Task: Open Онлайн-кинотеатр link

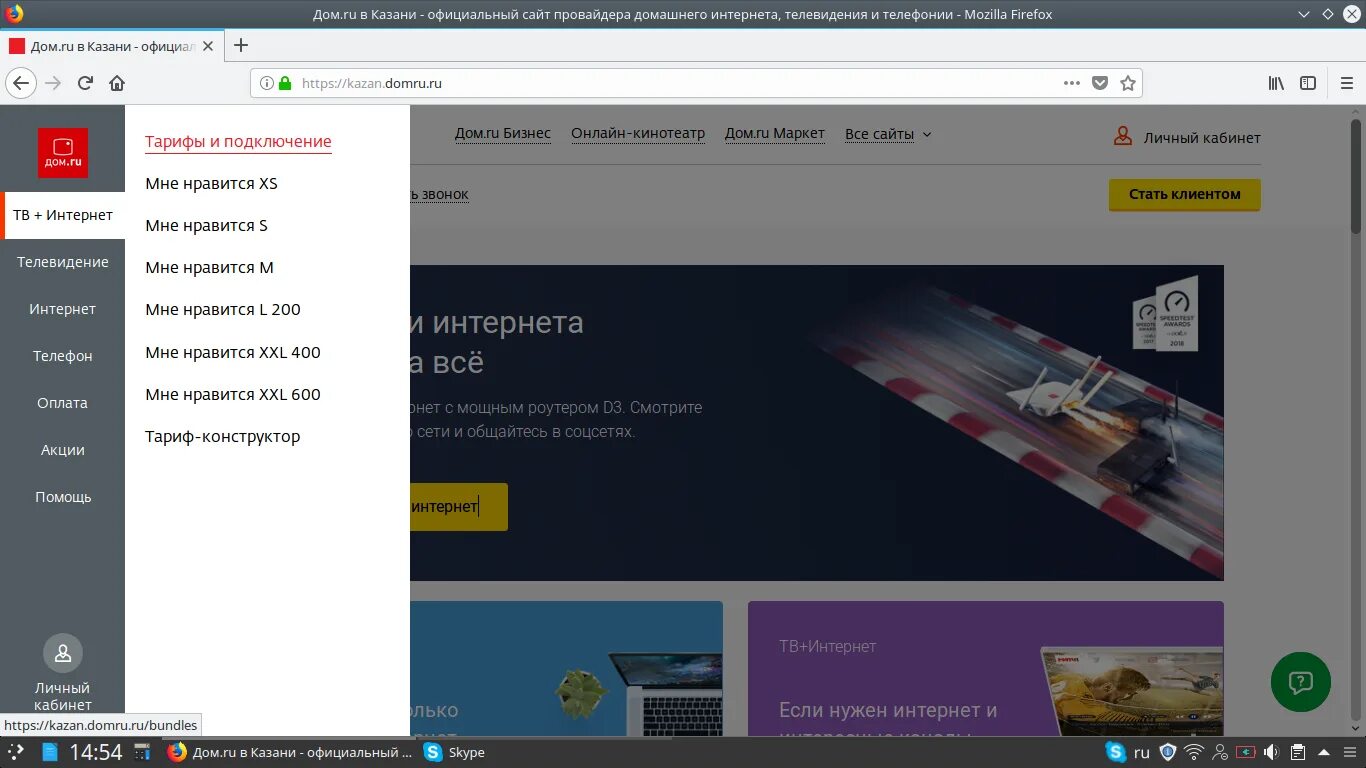Action: (638, 134)
